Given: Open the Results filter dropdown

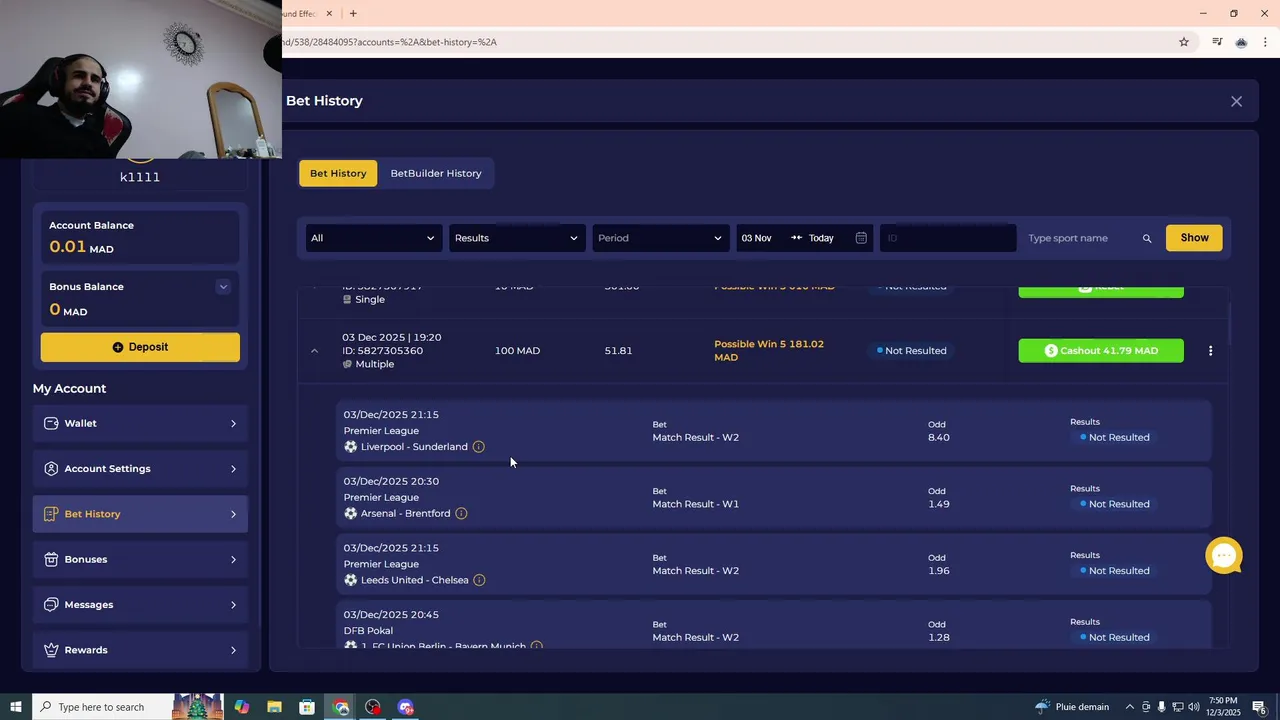Looking at the screenshot, I should click(516, 238).
